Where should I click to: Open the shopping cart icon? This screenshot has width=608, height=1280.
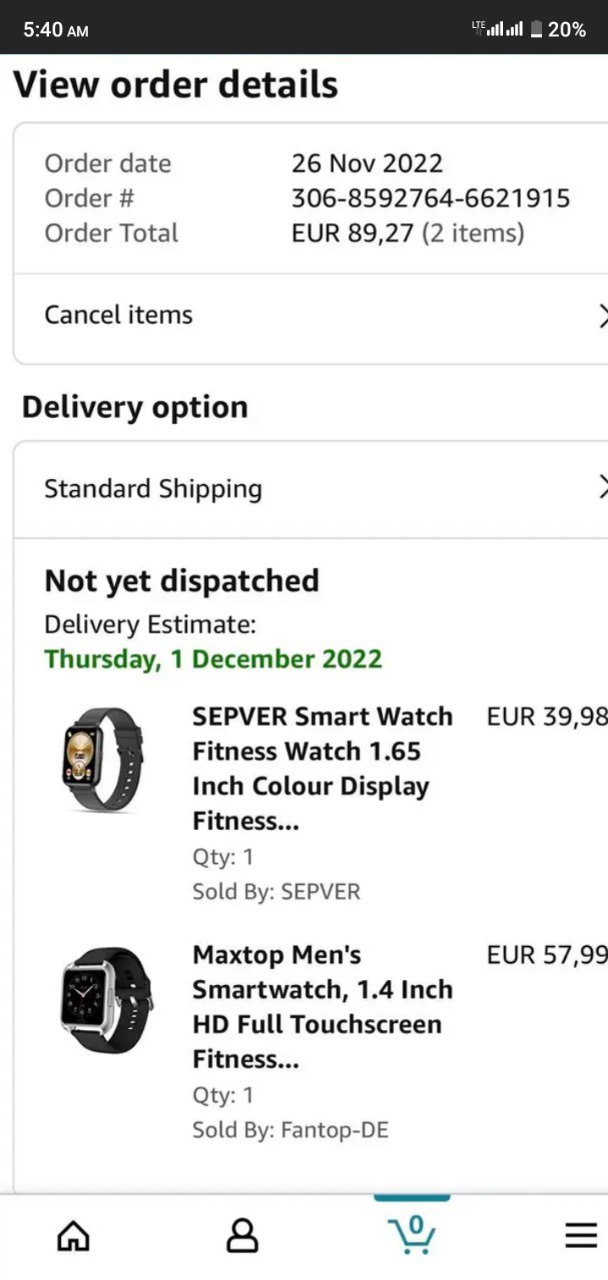(x=412, y=1234)
